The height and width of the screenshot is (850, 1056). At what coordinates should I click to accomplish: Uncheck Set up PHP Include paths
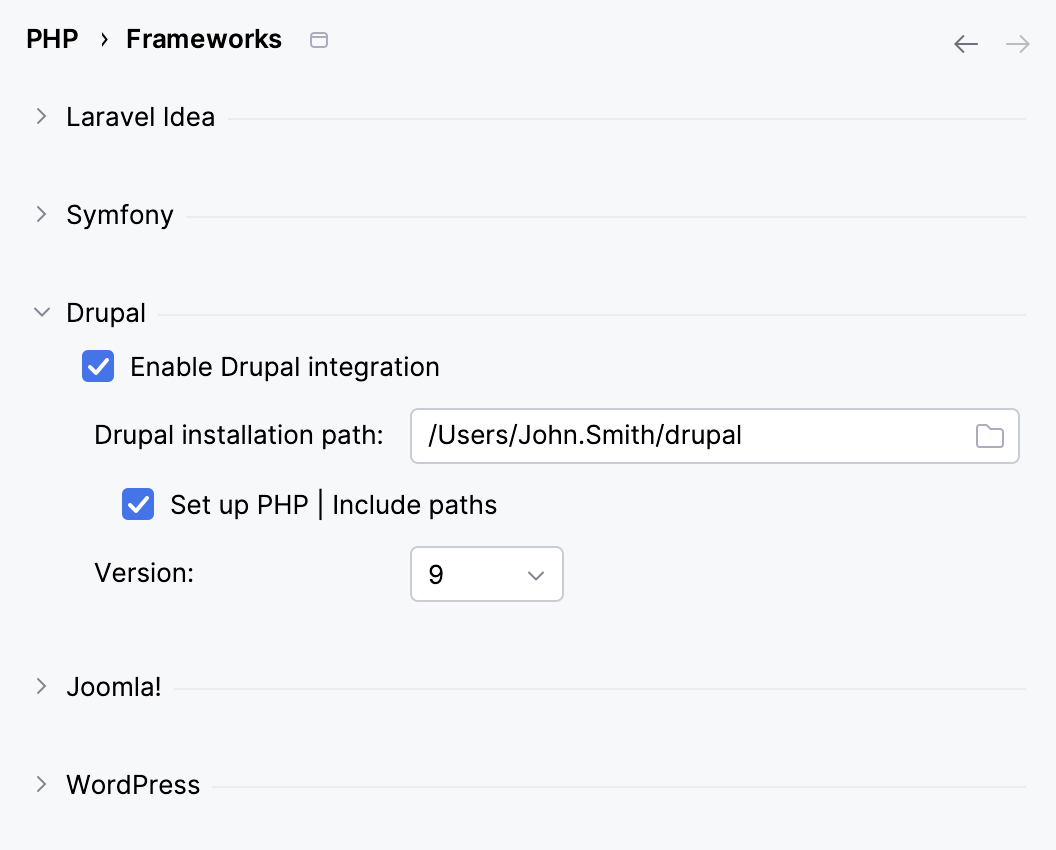pos(137,505)
